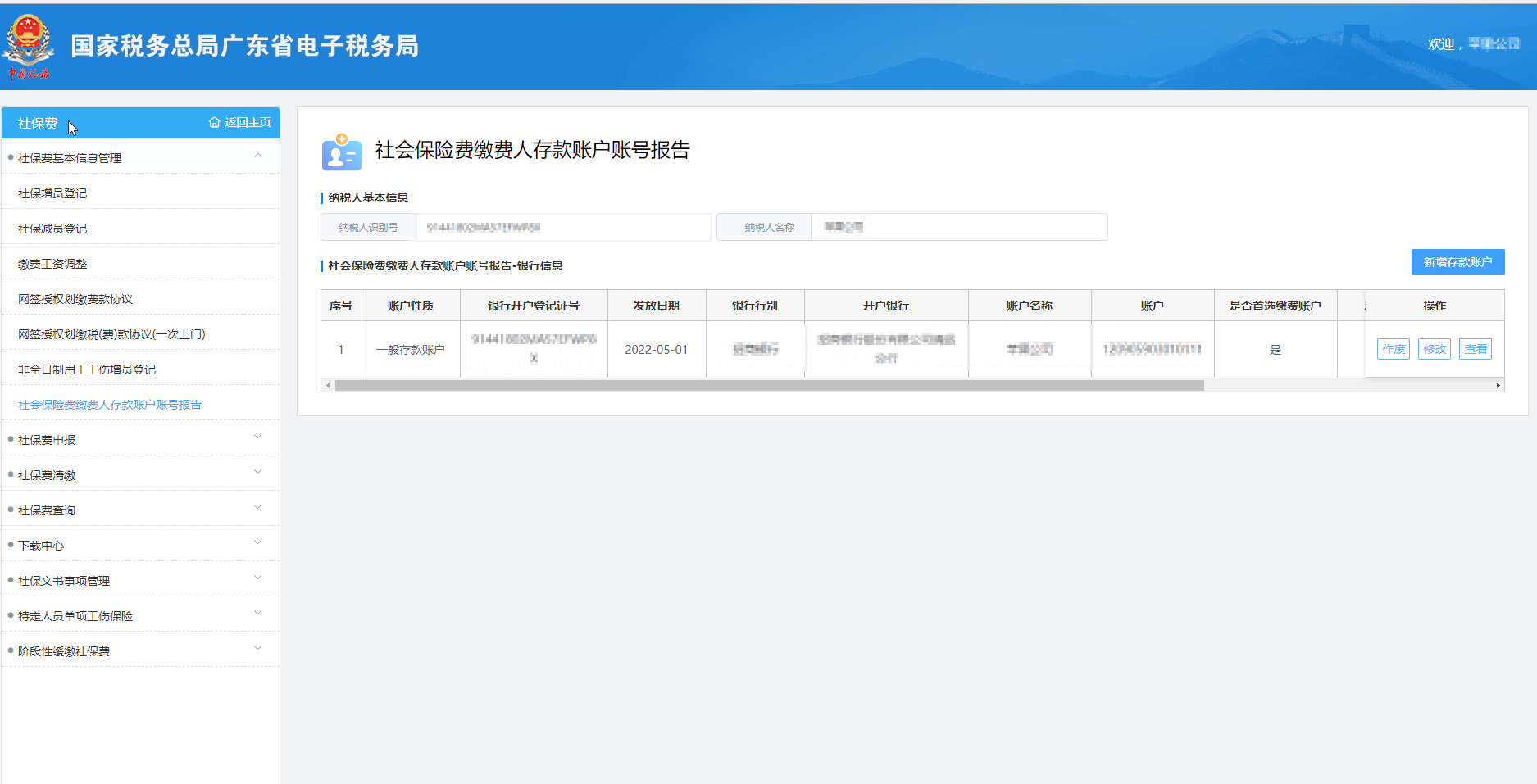Collapse the 社保费基本信息管理 section
Image resolution: width=1537 pixels, height=784 pixels.
click(258, 156)
